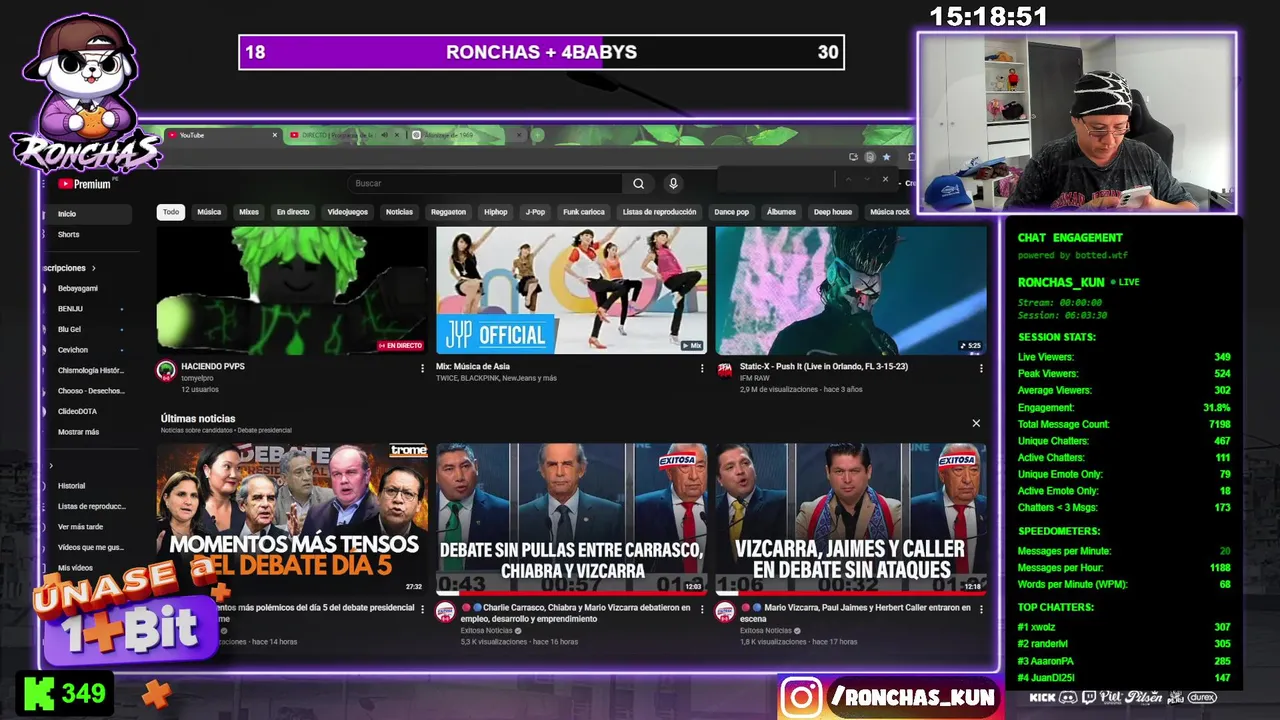1280x720 pixels.
Task: Go to next find result arrow
Action: tap(865, 179)
